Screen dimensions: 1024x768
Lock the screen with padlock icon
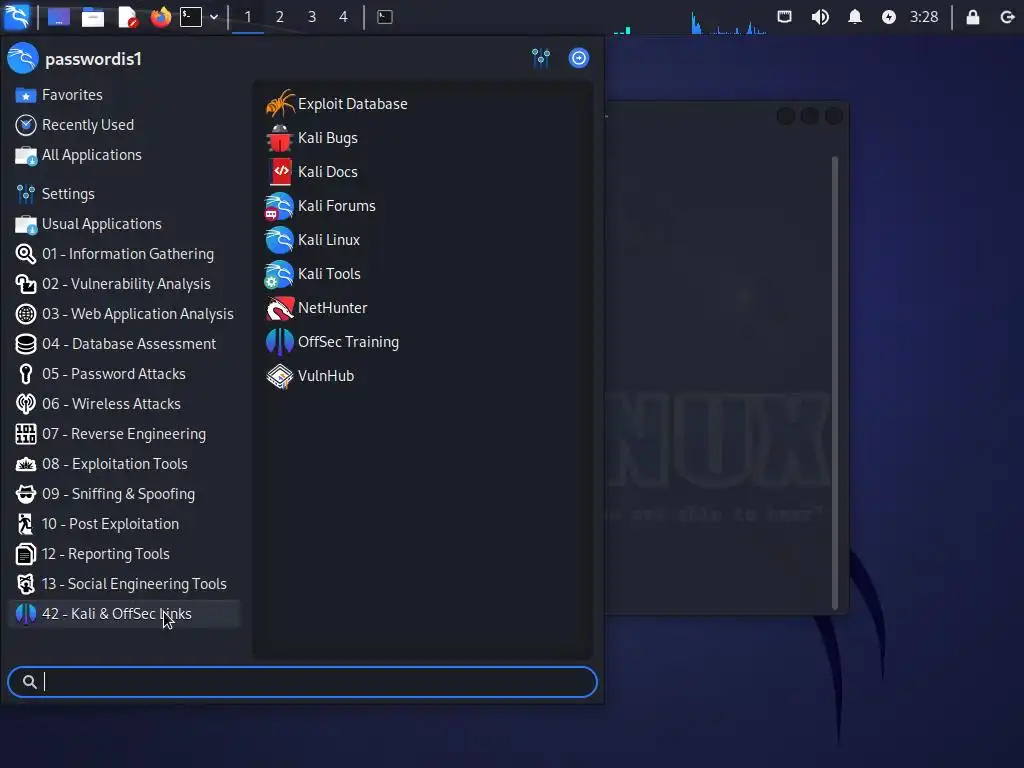pos(972,17)
